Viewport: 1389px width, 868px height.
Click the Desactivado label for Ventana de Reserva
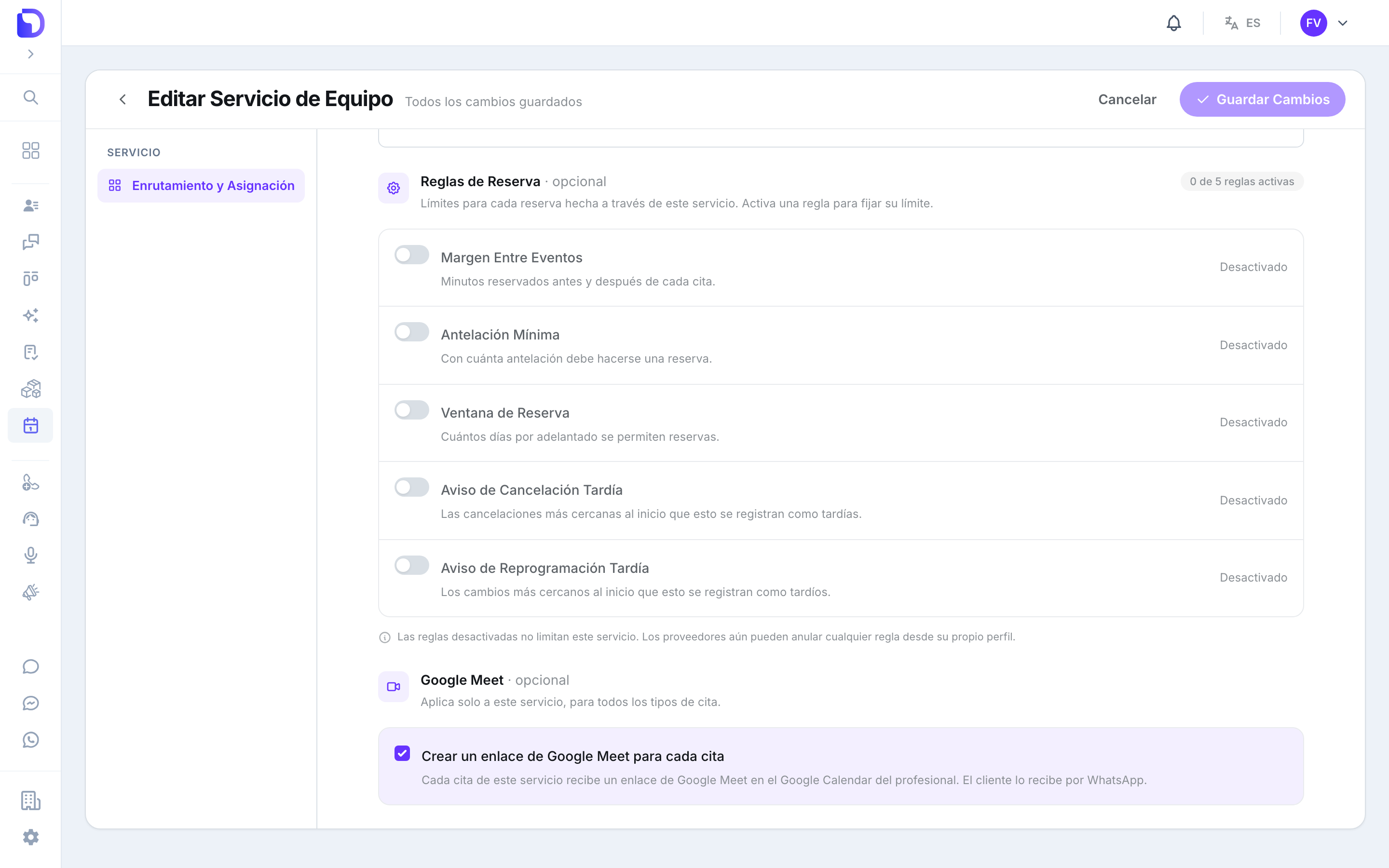click(1253, 422)
